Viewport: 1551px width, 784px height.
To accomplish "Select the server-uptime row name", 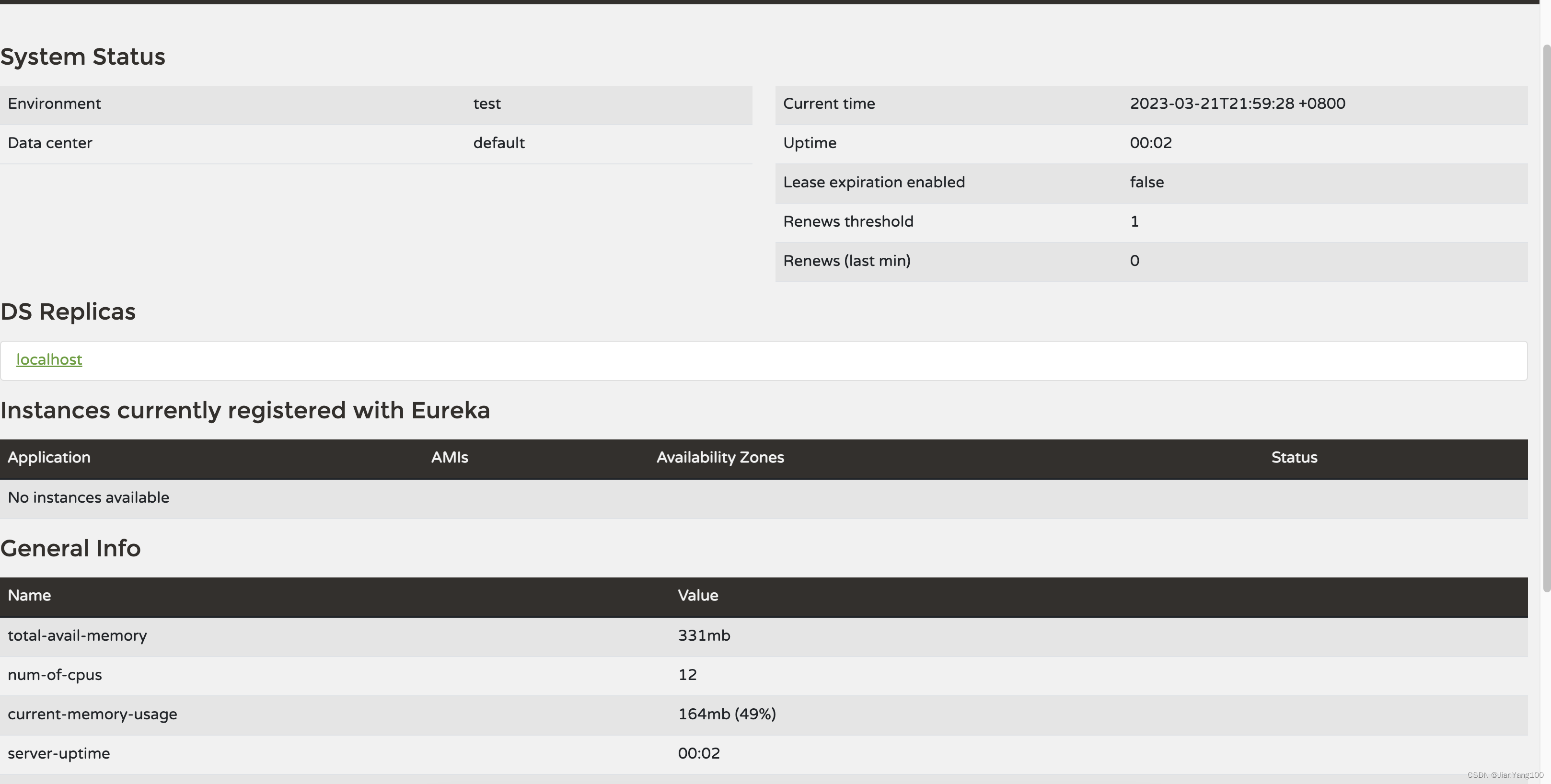I will pos(58,754).
